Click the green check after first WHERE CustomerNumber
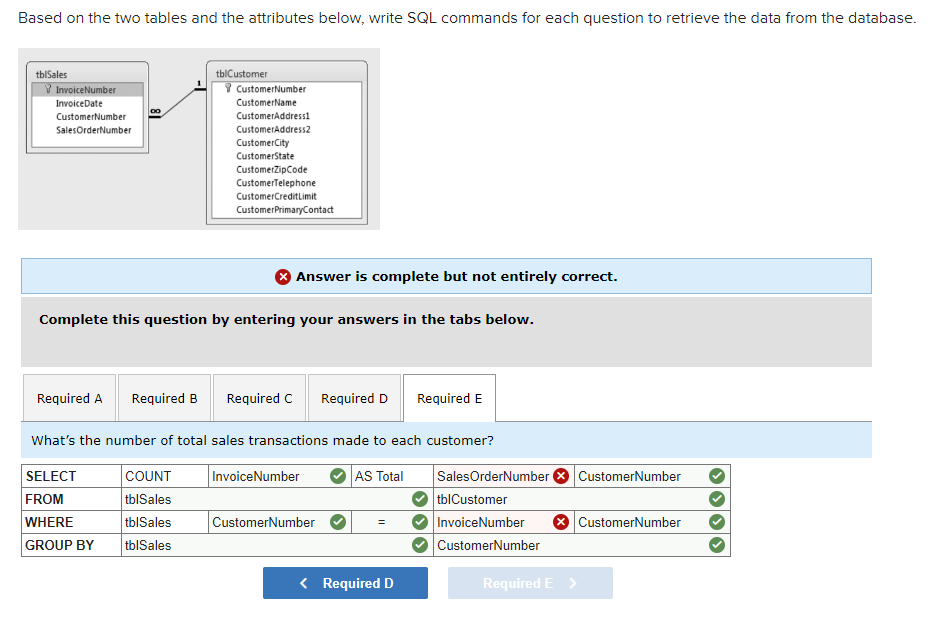Screen dimensions: 930x625 pyautogui.click(x=338, y=522)
